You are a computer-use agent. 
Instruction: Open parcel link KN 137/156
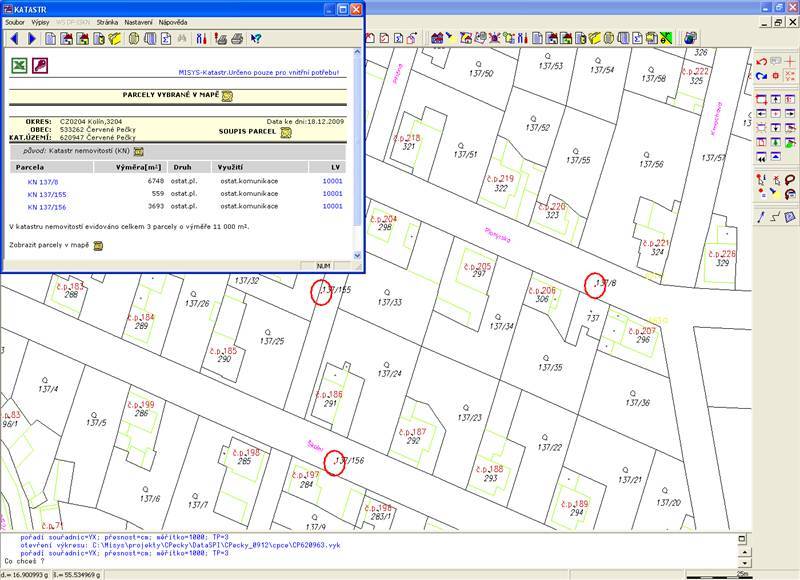[x=47, y=208]
